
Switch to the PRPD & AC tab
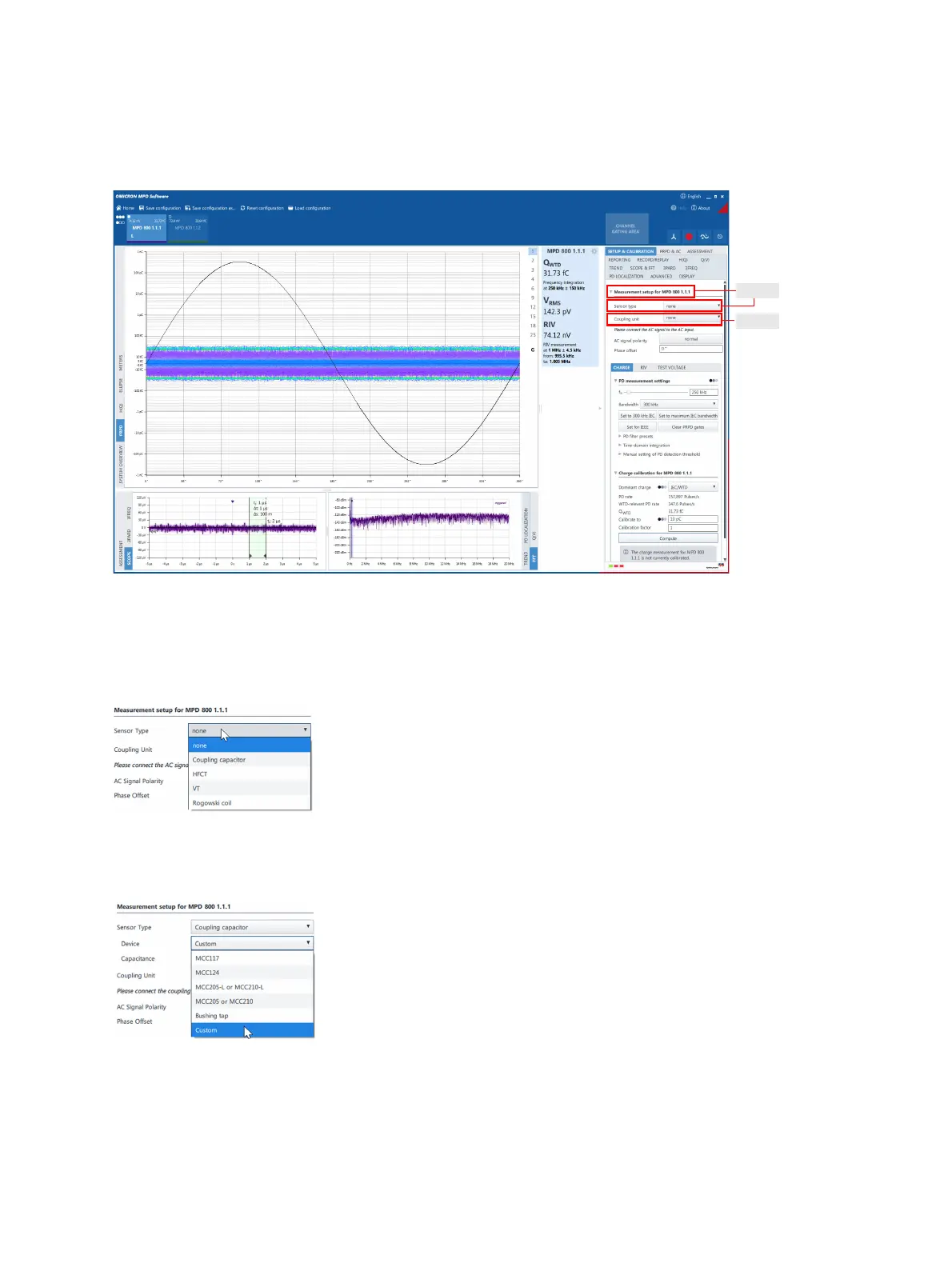670,251
